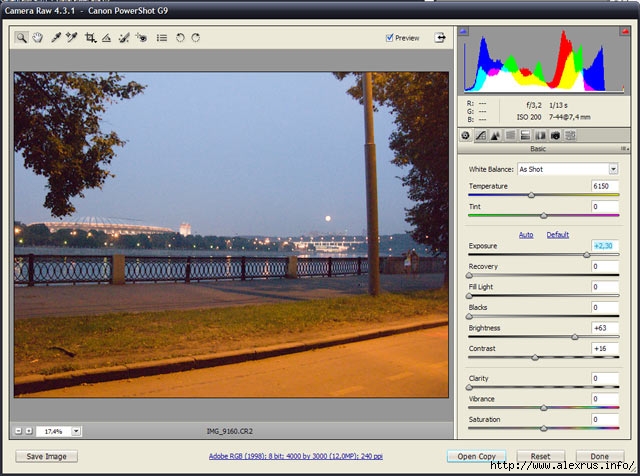640x476 pixels.
Task: Select the White Balance eyedropper tool
Action: 56,38
